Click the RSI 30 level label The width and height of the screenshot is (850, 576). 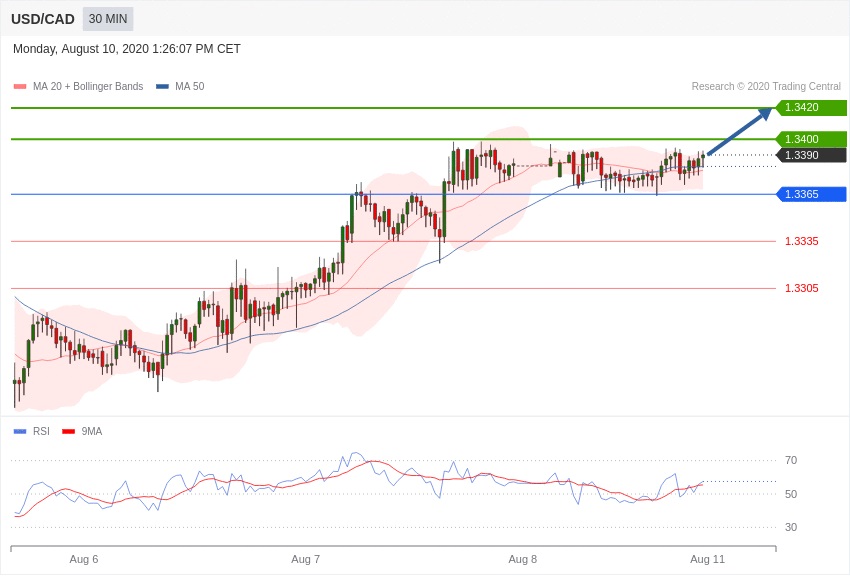[x=791, y=527]
